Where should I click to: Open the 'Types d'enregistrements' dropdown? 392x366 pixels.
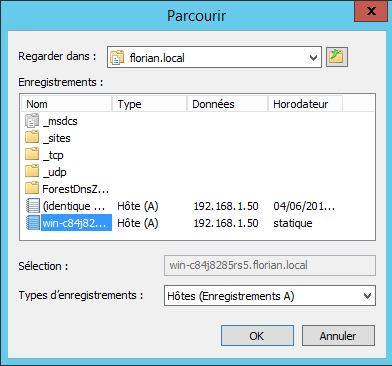(x=270, y=295)
